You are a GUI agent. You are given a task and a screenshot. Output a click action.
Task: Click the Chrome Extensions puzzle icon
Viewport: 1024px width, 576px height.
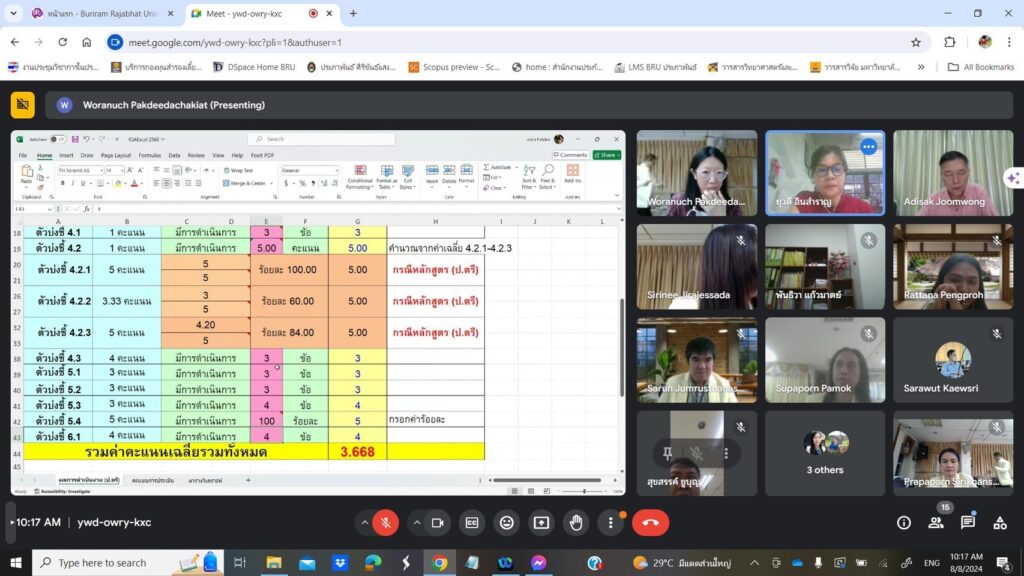click(950, 42)
